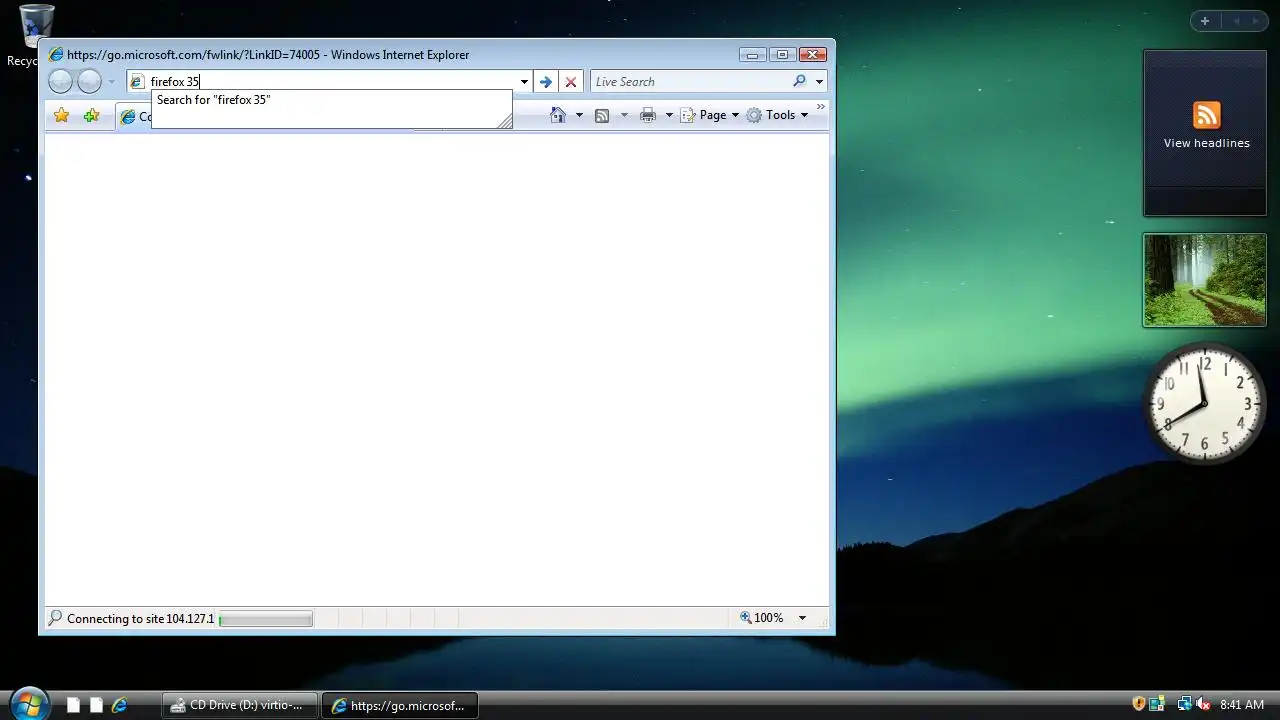
Task: Click the sidebar Add Gadgets plus button
Action: pos(1205,21)
